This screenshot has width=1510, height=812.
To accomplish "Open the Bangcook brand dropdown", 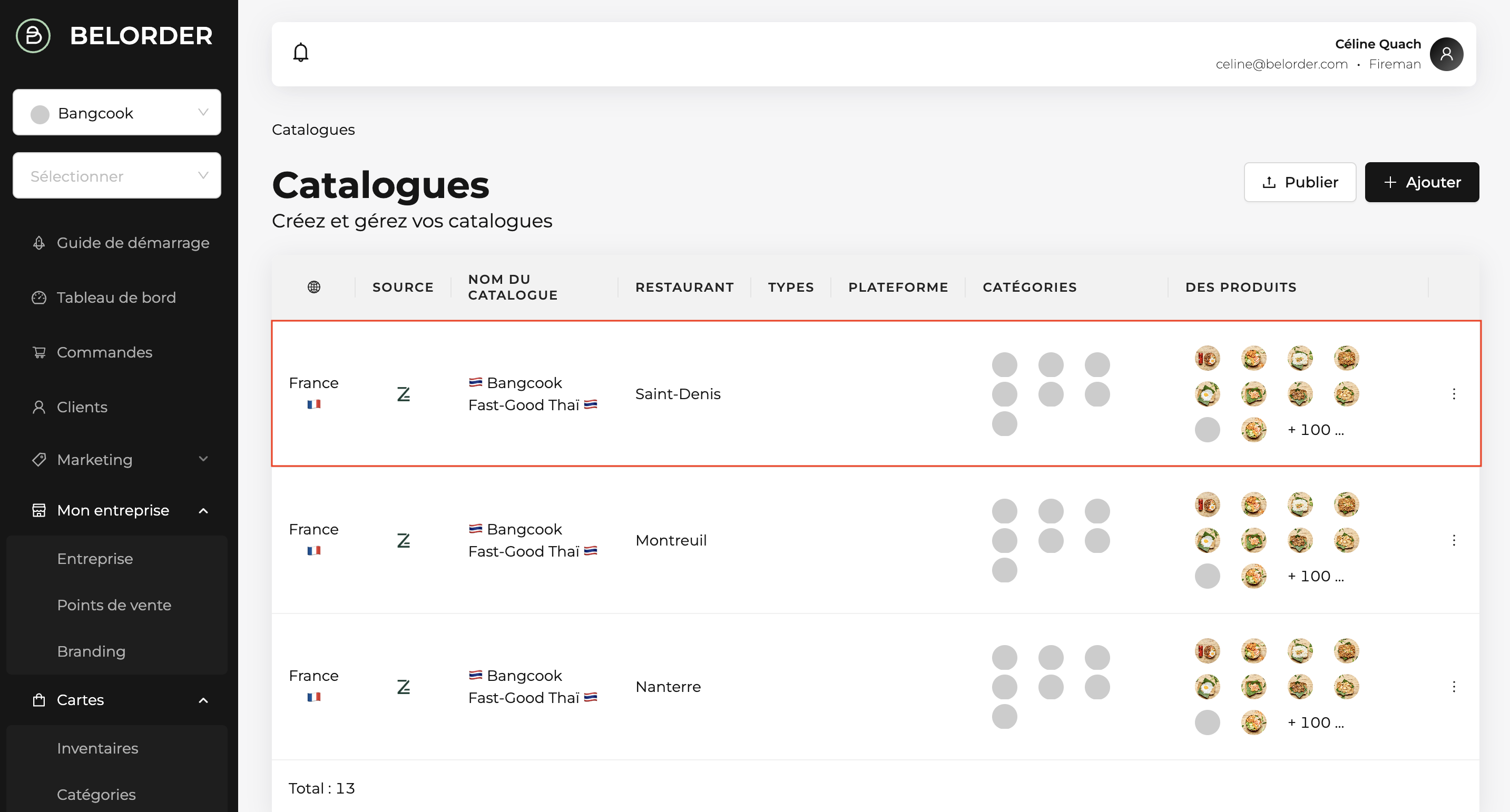I will point(116,113).
